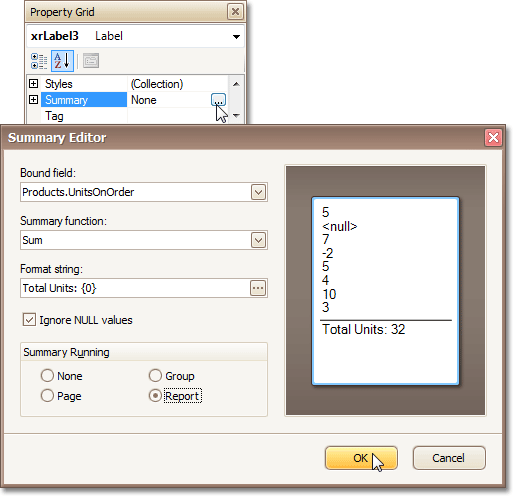This screenshot has height=496, width=513.
Task: Select Group summary running option
Action: click(x=155, y=375)
